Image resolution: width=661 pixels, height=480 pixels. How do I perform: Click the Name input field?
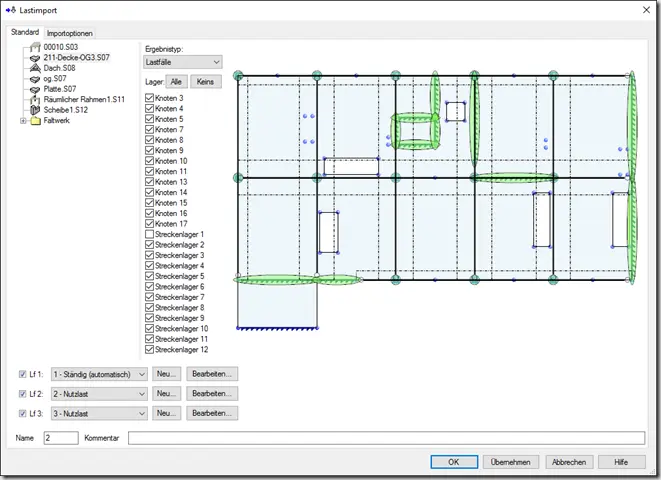[61, 438]
